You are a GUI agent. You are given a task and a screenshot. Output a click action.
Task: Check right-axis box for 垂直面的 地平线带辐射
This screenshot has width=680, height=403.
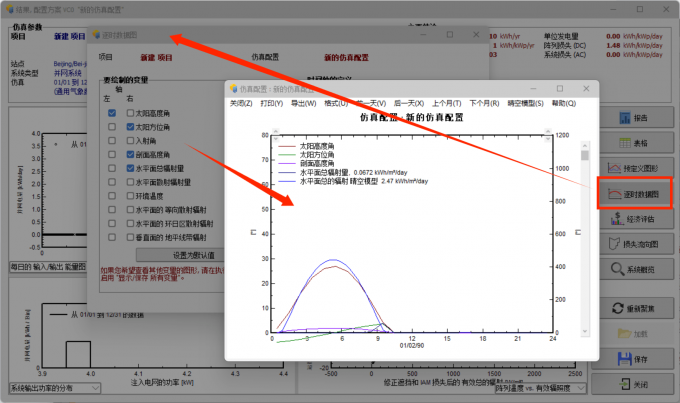click(x=130, y=237)
